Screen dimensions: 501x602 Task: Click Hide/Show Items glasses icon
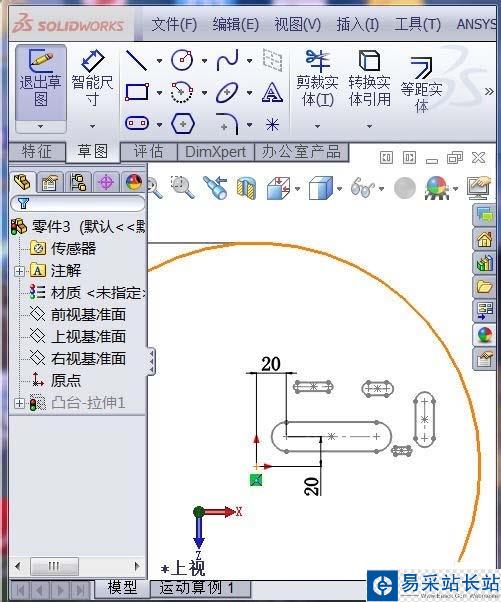pos(362,188)
